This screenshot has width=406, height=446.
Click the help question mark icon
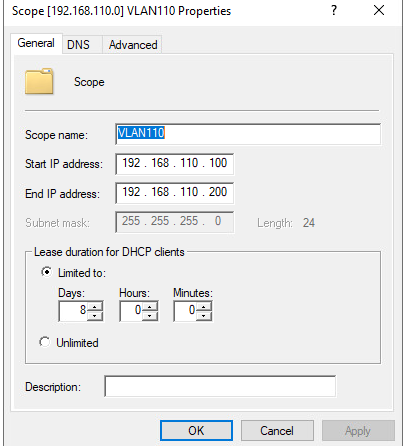pos(334,11)
